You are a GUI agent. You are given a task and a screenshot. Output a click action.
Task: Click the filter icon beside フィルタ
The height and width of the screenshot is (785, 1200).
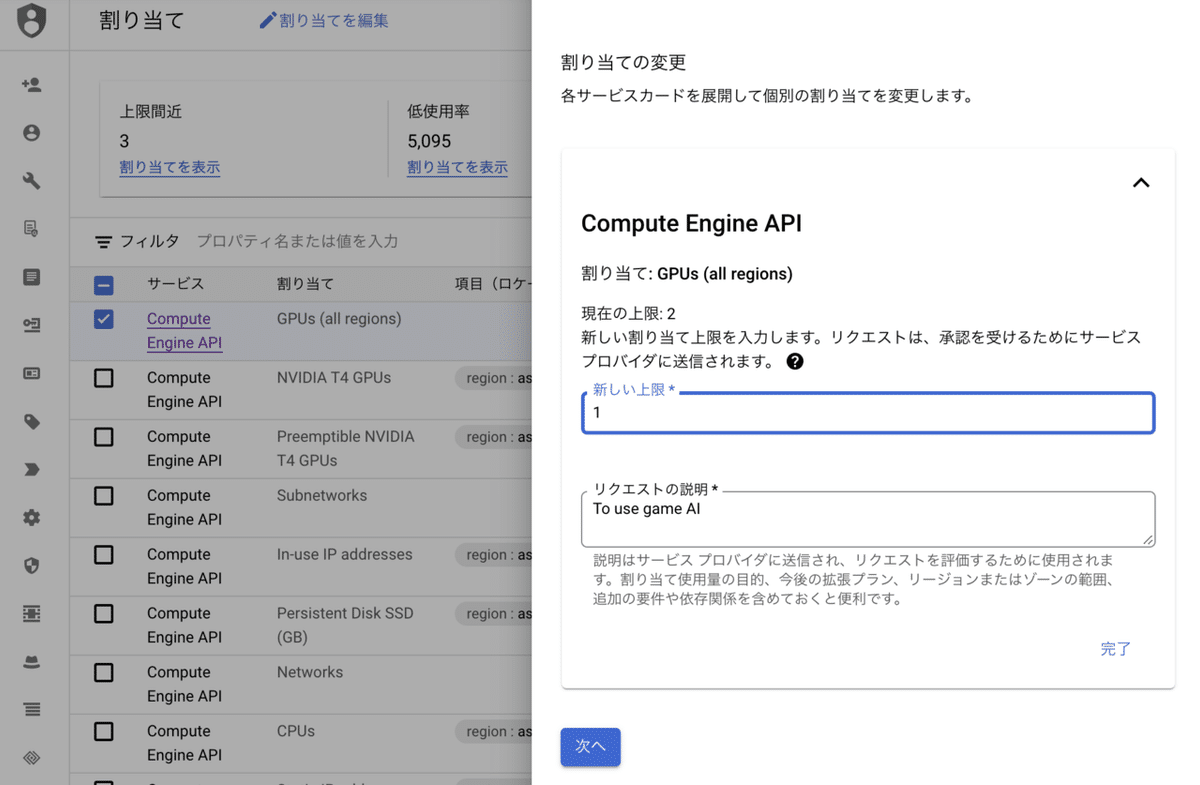click(x=103, y=240)
